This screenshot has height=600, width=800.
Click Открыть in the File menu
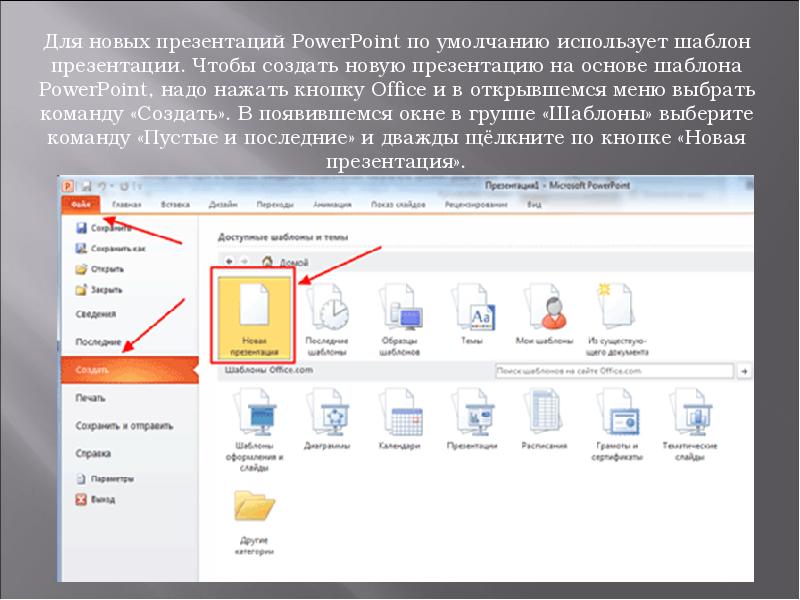pos(100,269)
